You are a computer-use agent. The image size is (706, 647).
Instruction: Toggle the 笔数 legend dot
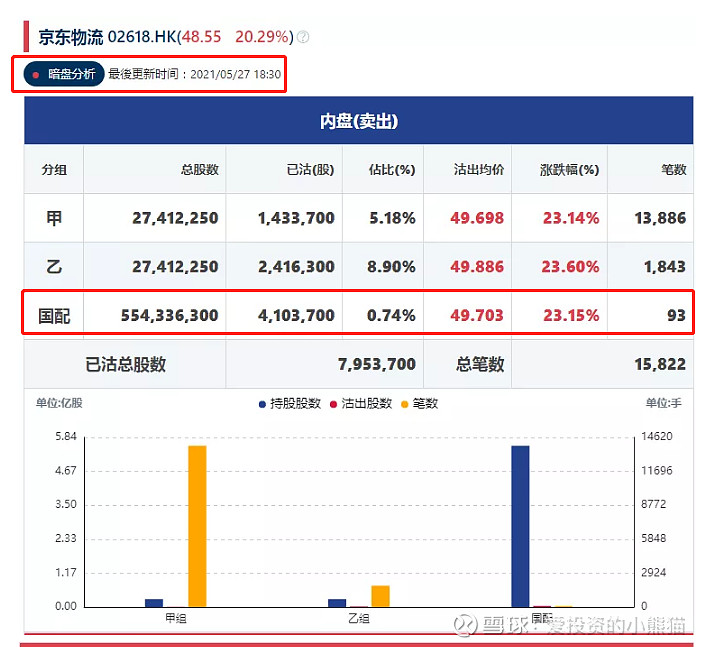click(x=404, y=404)
